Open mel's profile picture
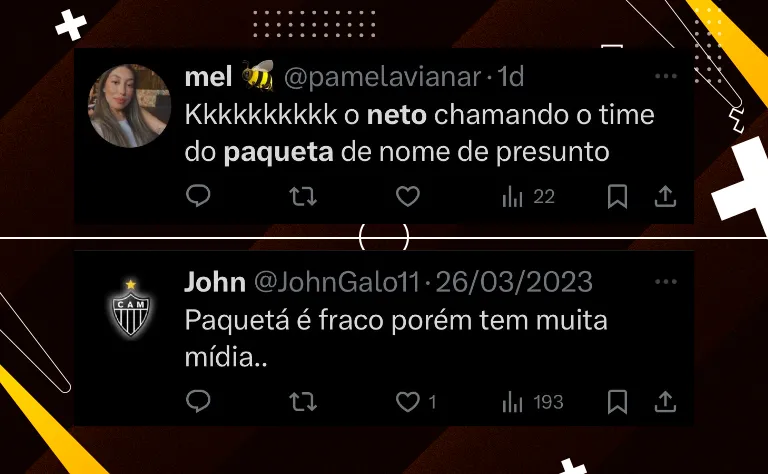768x474 pixels. (x=129, y=106)
